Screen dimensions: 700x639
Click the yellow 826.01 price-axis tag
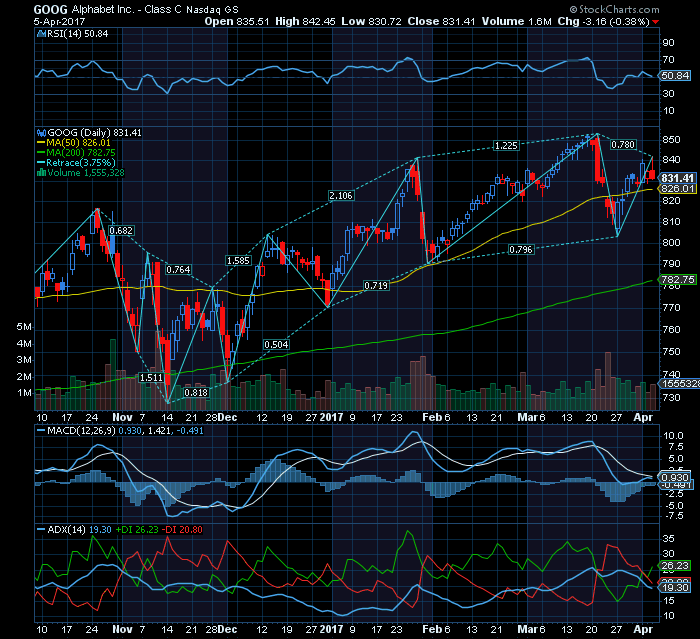677,188
